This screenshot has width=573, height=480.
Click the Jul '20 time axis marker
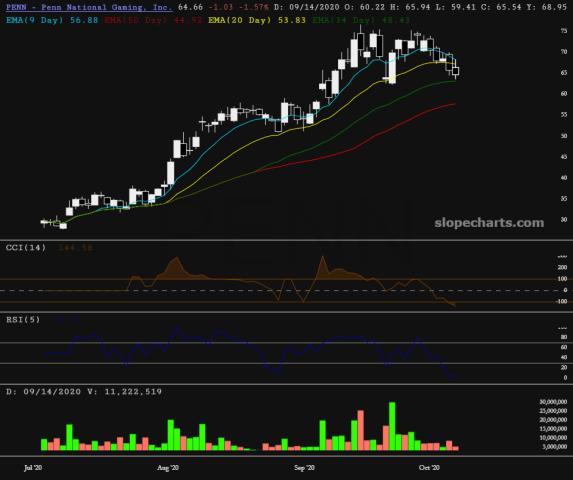click(x=33, y=468)
